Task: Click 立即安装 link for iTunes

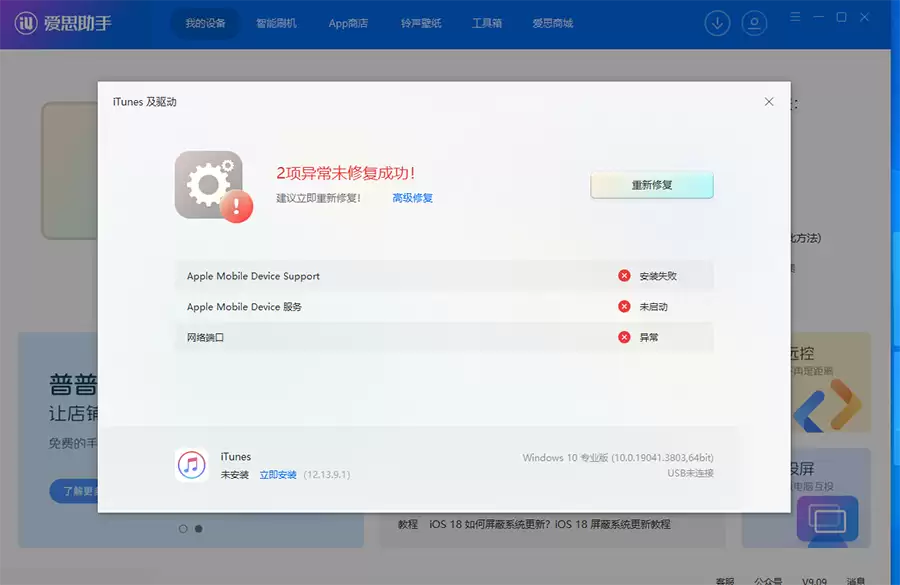Action: coord(278,475)
